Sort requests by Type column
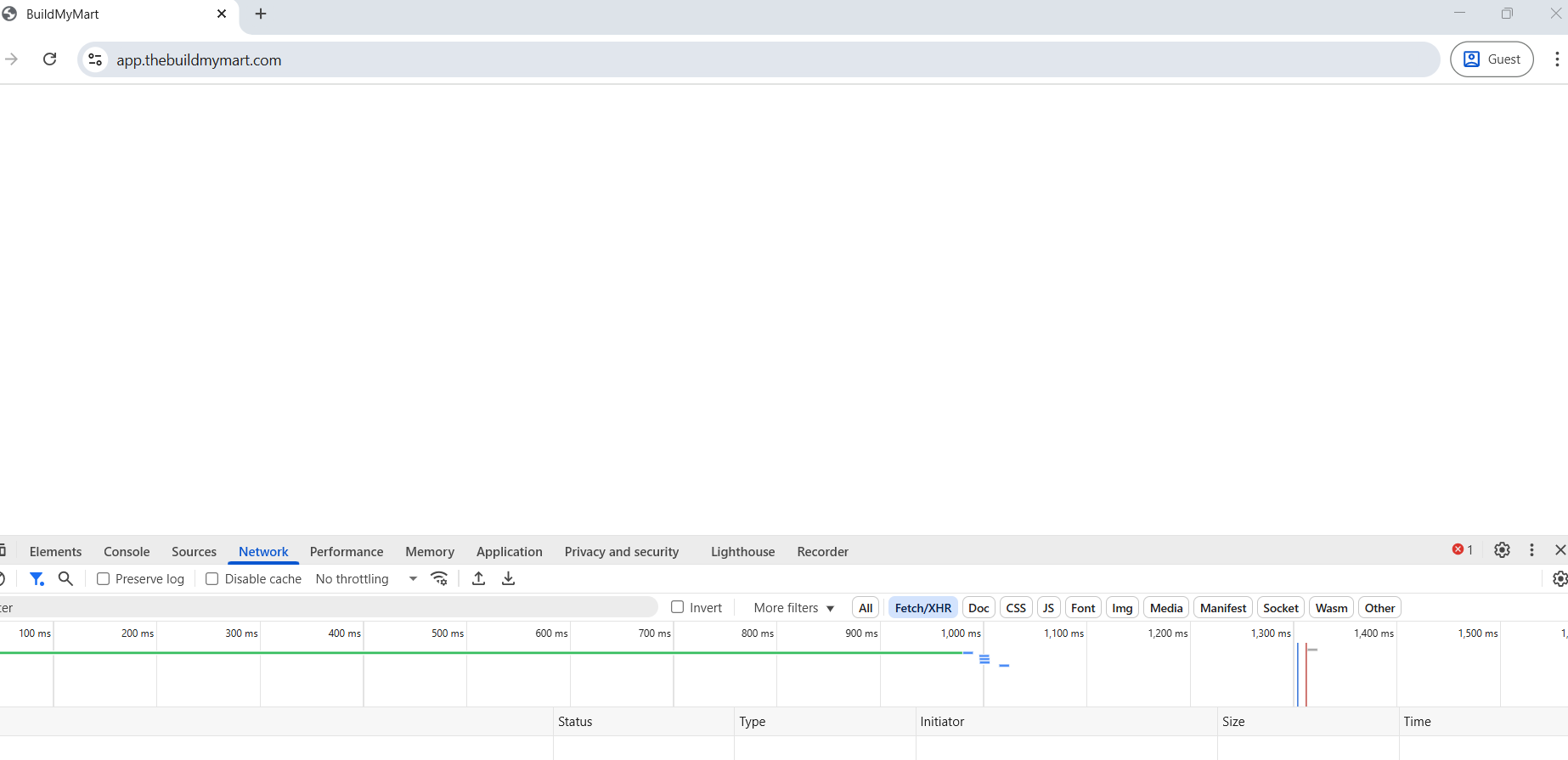This screenshot has height=760, width=1568. pos(825,722)
